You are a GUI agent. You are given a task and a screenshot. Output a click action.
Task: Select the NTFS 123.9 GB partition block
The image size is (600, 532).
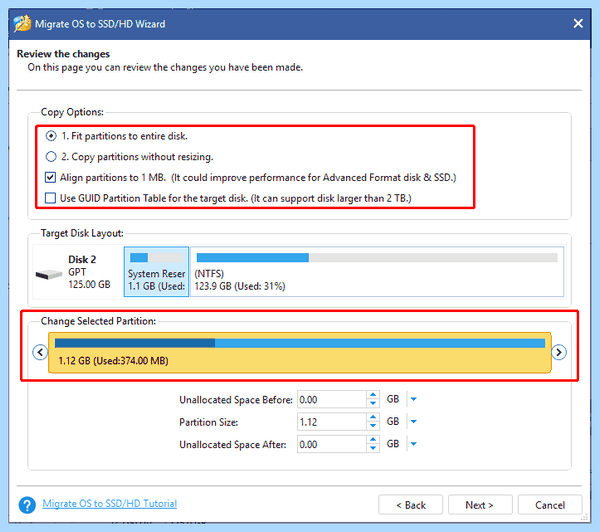(377, 271)
